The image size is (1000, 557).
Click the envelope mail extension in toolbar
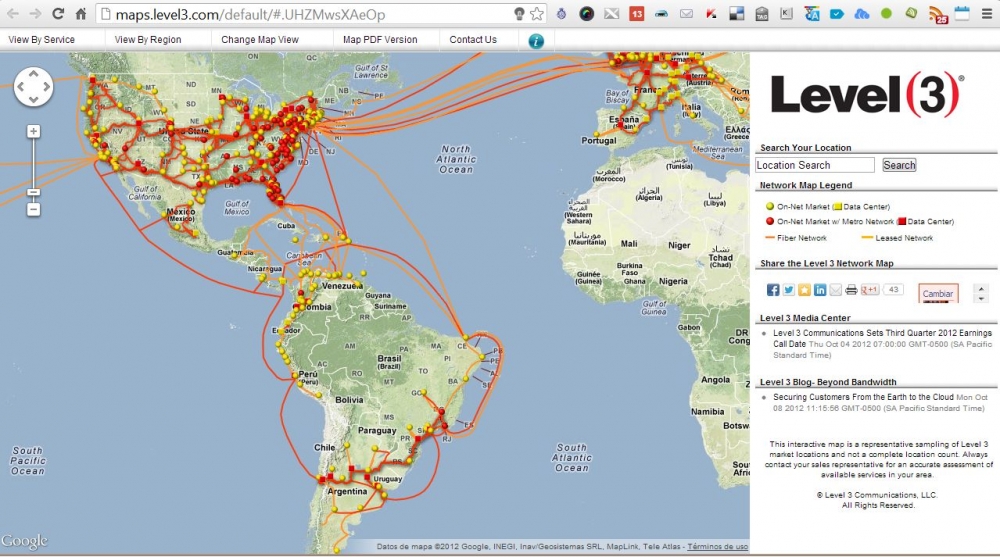(686, 13)
